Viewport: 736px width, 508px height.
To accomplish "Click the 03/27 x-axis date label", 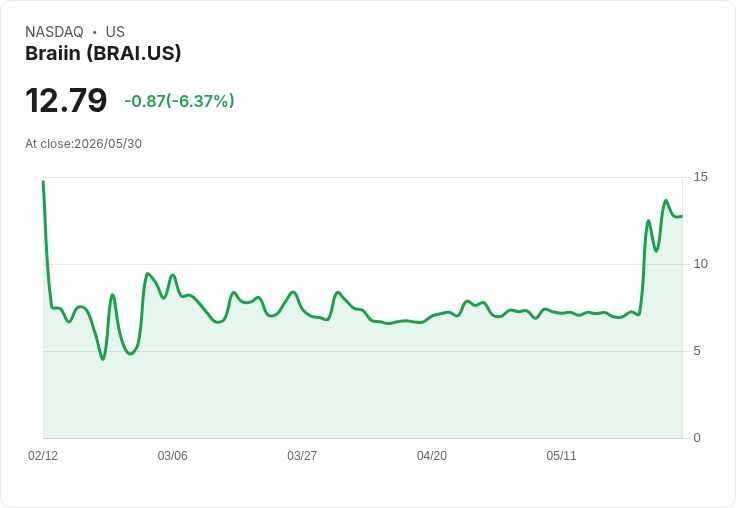I will pos(302,456).
